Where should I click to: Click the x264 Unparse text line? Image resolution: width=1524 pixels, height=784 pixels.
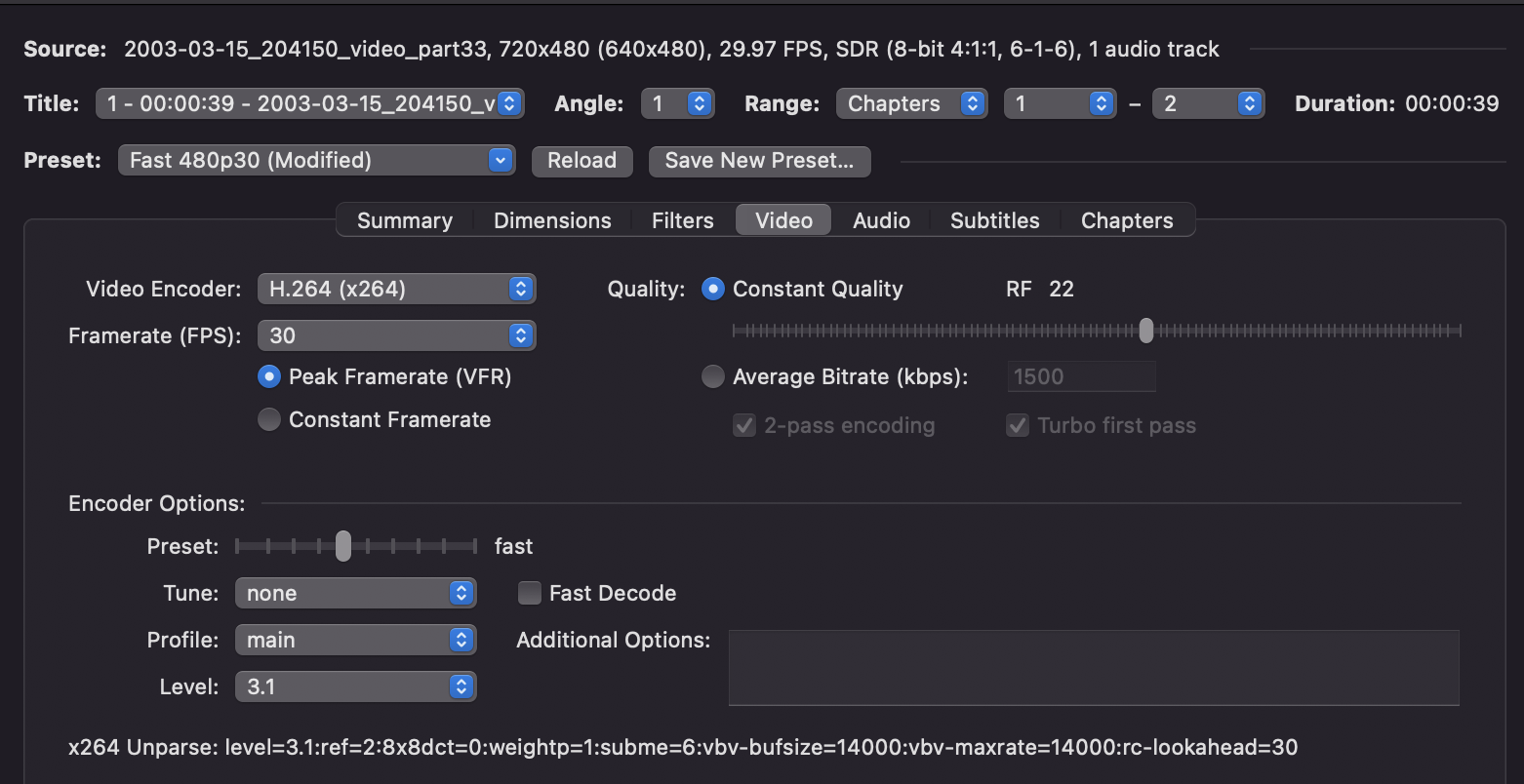pos(683,748)
